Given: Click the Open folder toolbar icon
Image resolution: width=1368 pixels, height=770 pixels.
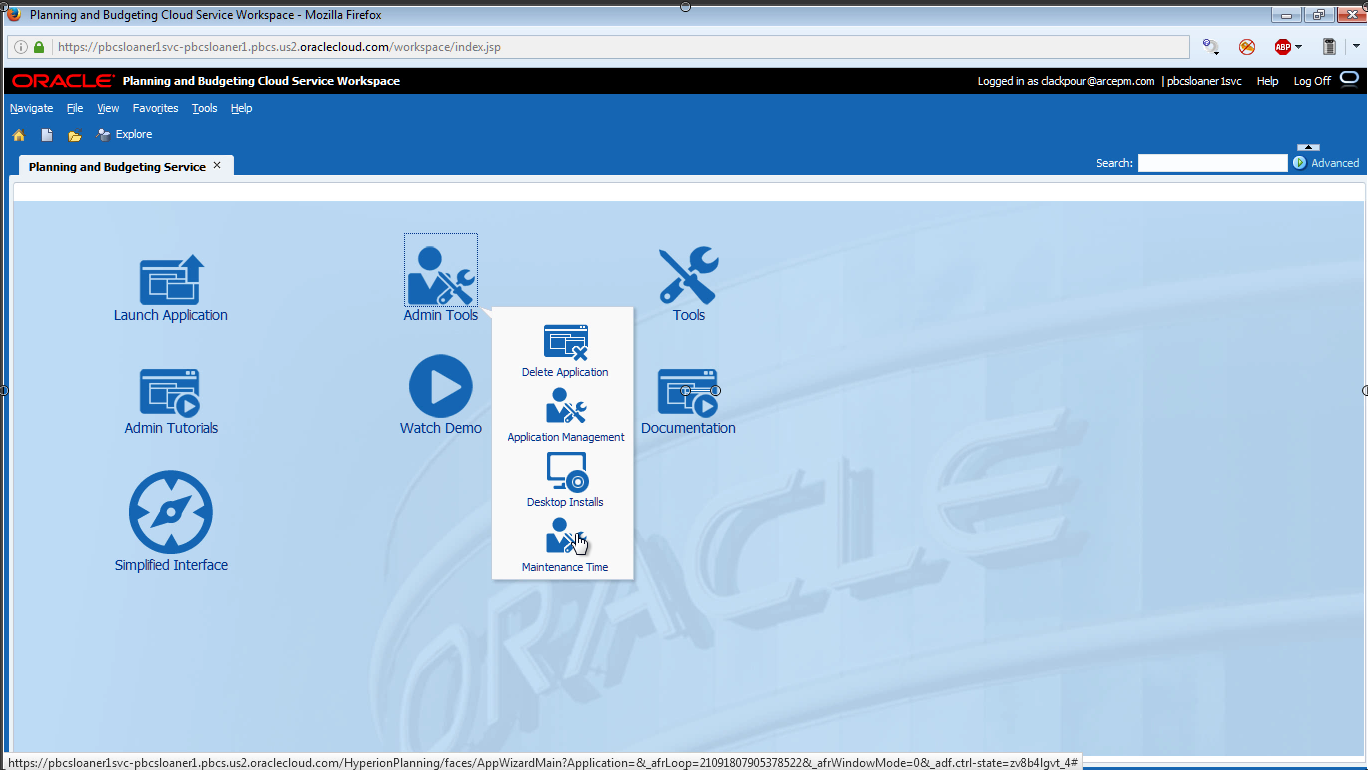Looking at the screenshot, I should (74, 135).
